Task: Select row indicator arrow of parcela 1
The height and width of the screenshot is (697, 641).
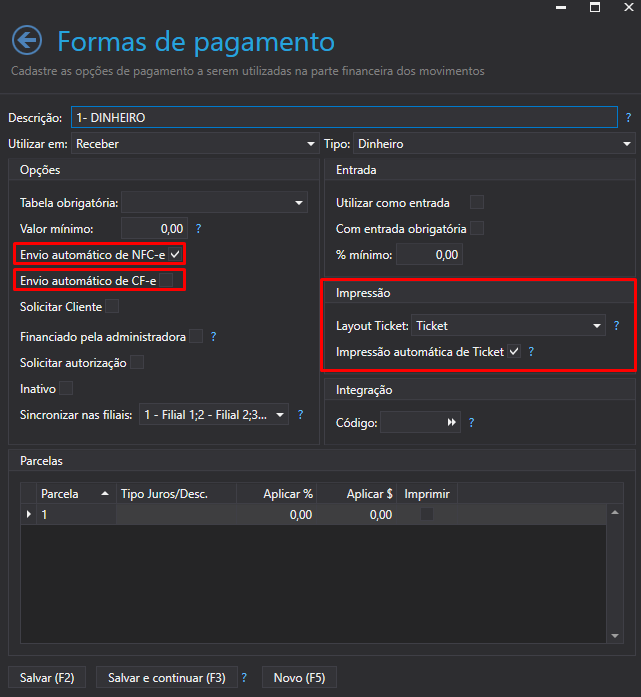Action: [x=29, y=514]
